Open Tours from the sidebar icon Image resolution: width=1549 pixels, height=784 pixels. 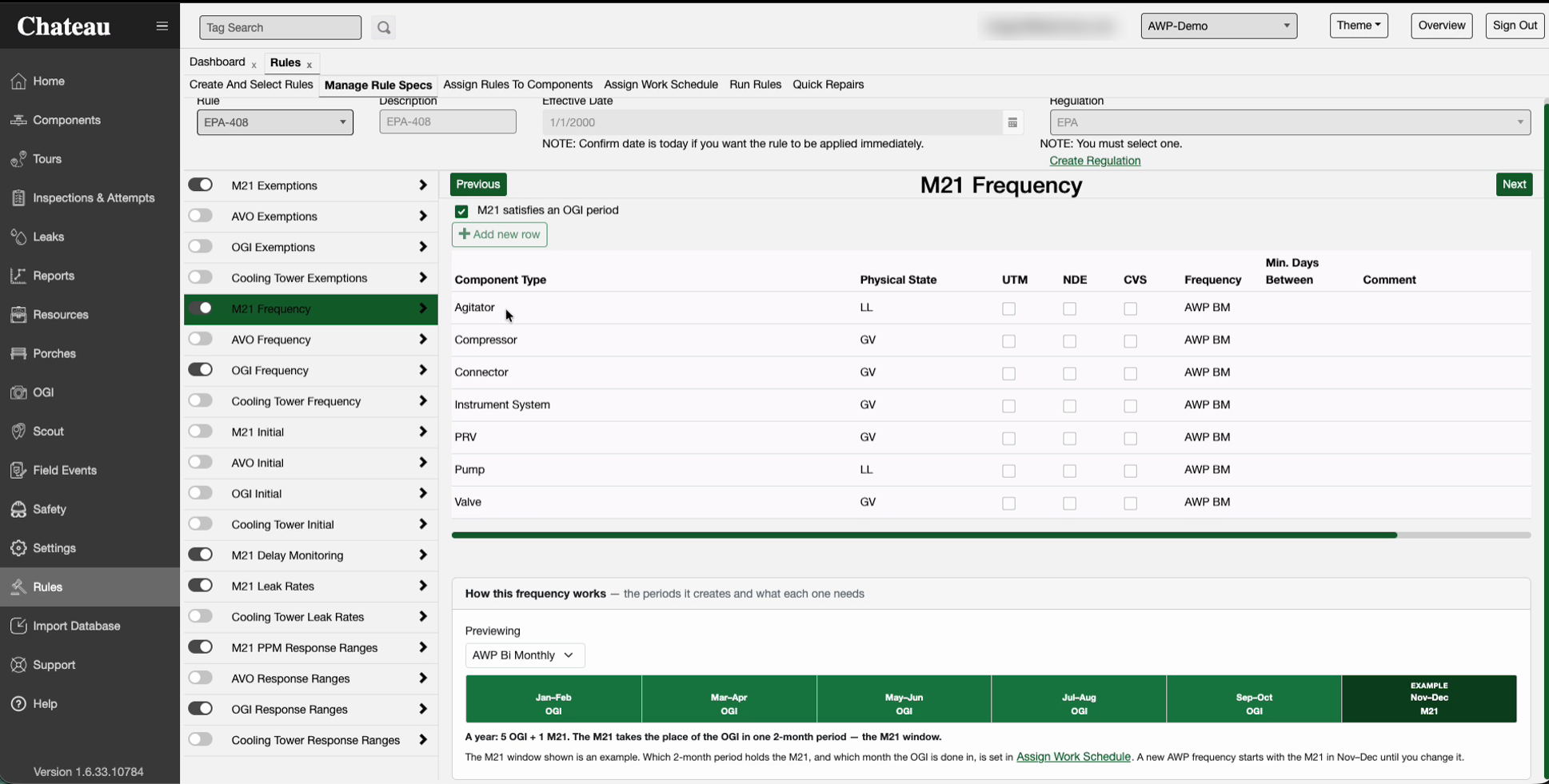pyautogui.click(x=18, y=159)
